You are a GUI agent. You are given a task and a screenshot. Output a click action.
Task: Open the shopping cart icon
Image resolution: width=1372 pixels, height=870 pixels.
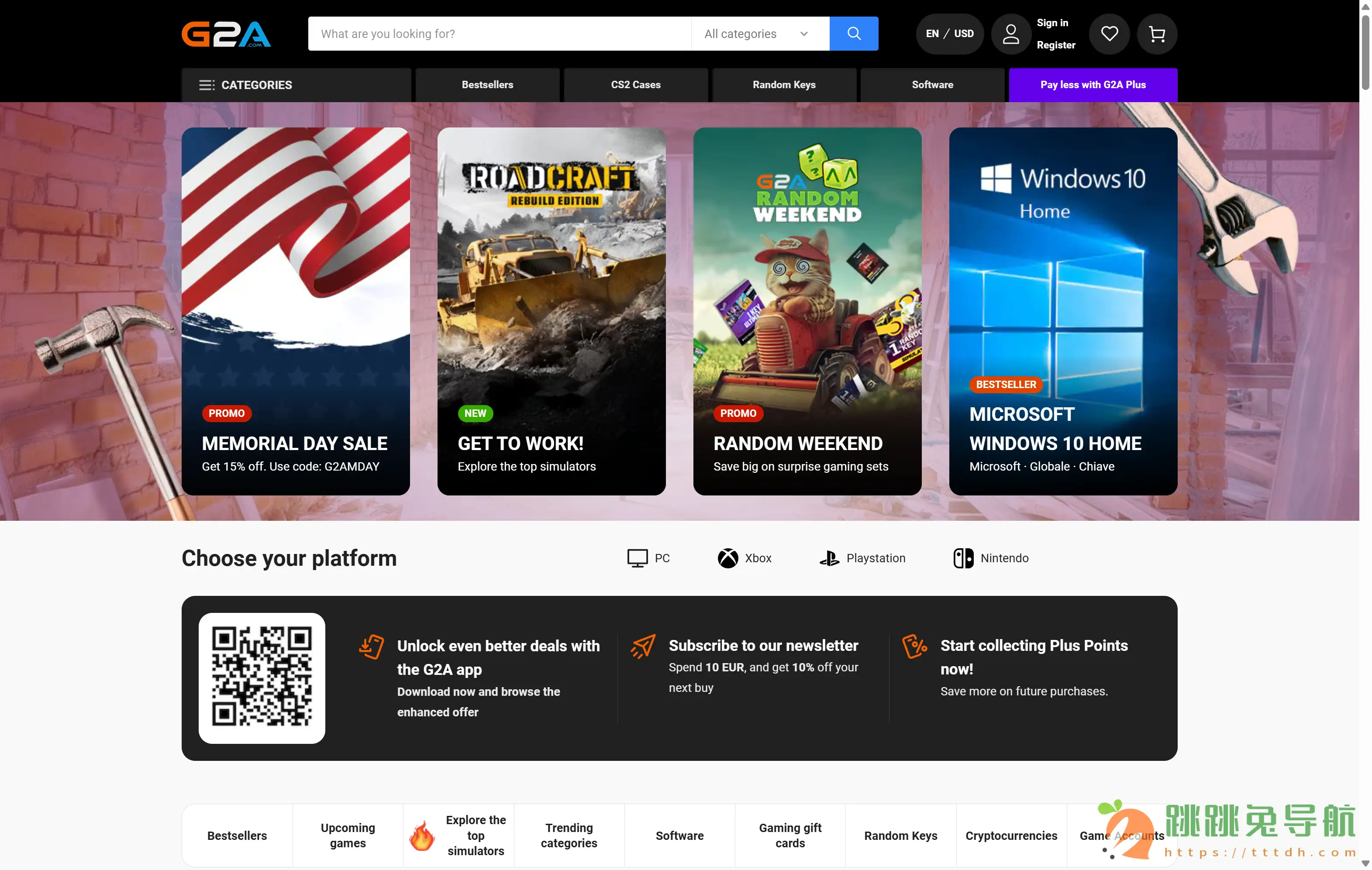tap(1157, 34)
